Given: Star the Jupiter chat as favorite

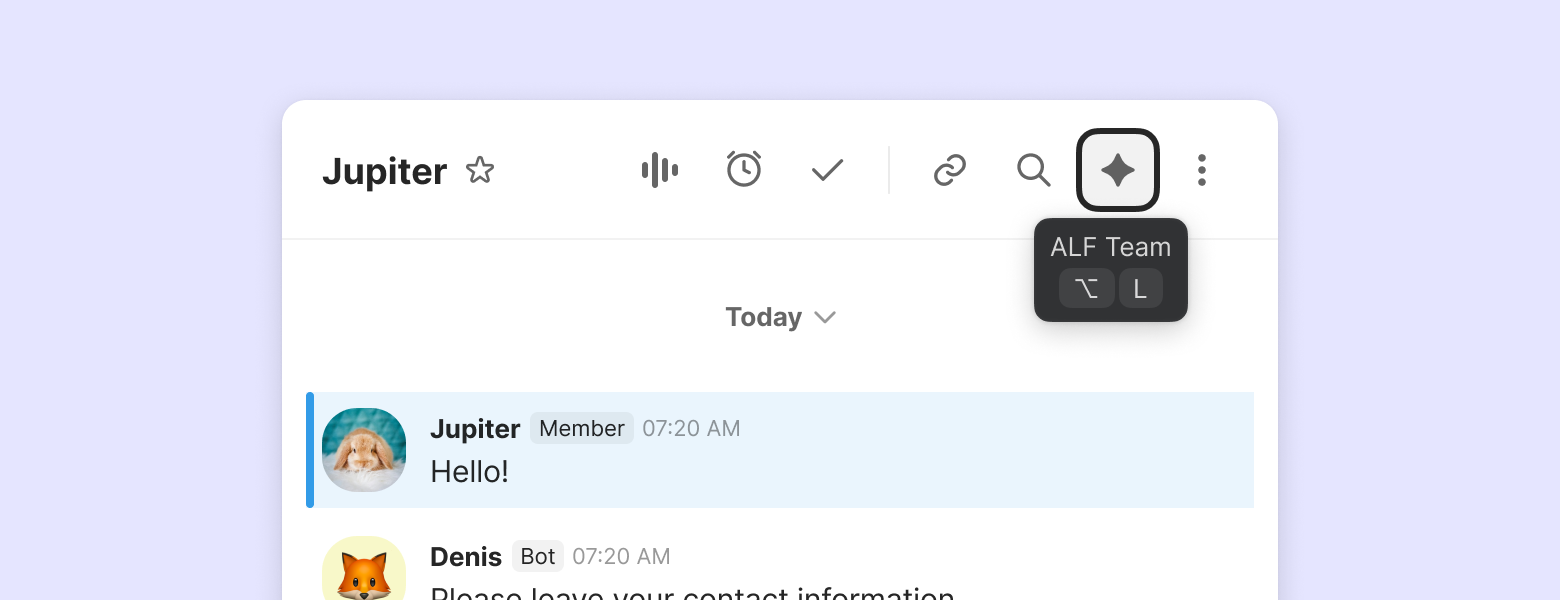Looking at the screenshot, I should (480, 171).
